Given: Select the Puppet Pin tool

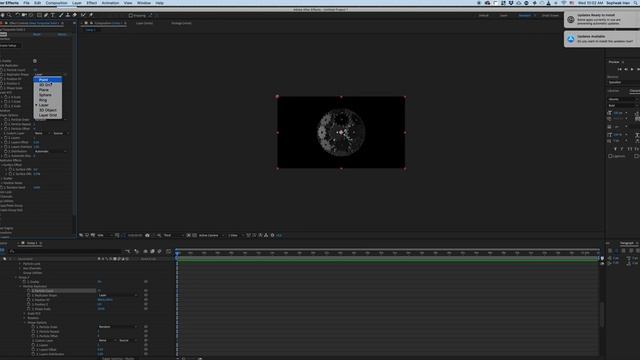Looking at the screenshot, I should [x=91, y=15].
